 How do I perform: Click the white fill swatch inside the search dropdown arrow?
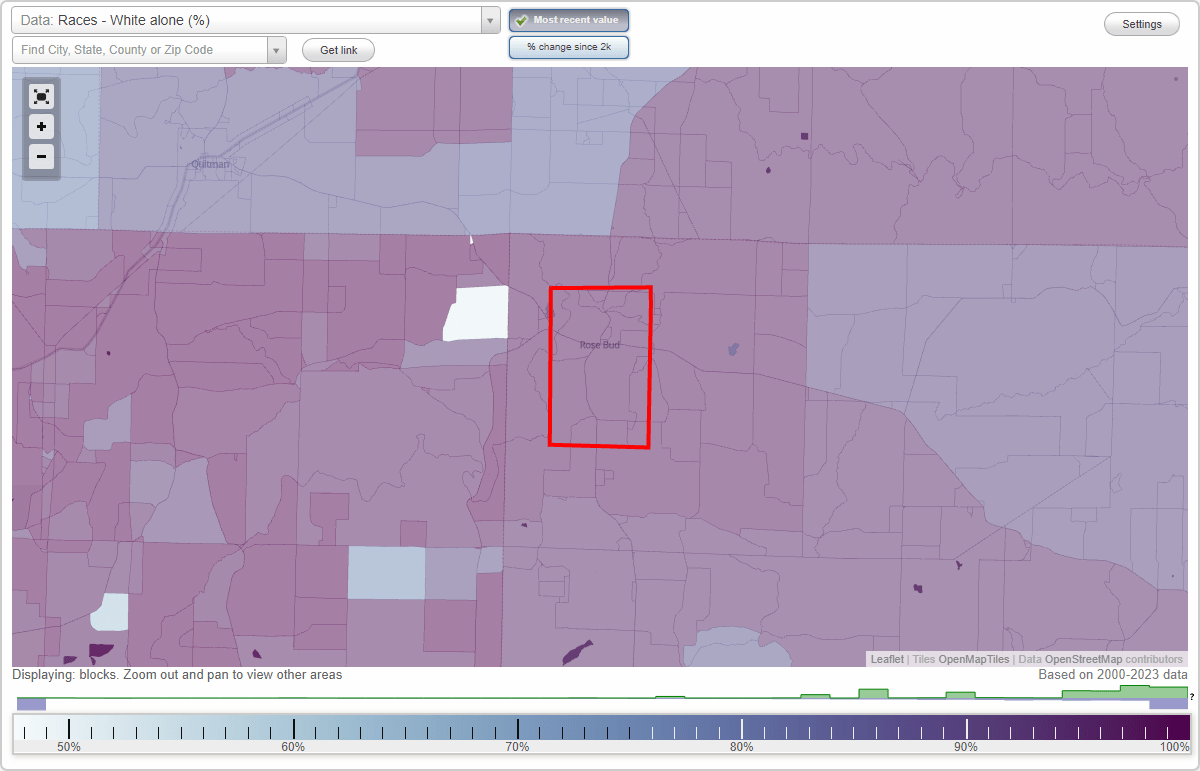[277, 49]
